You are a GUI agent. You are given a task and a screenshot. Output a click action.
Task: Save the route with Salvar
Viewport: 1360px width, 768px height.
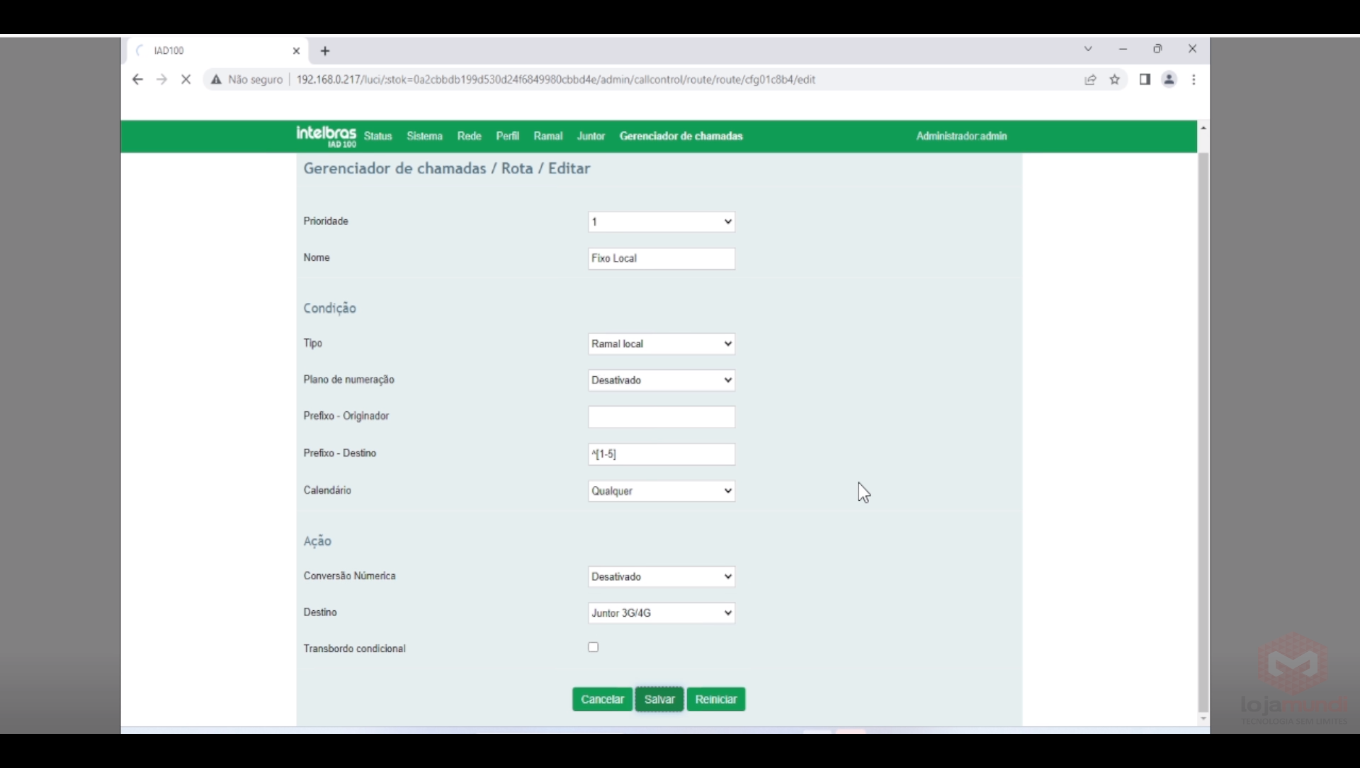click(659, 699)
